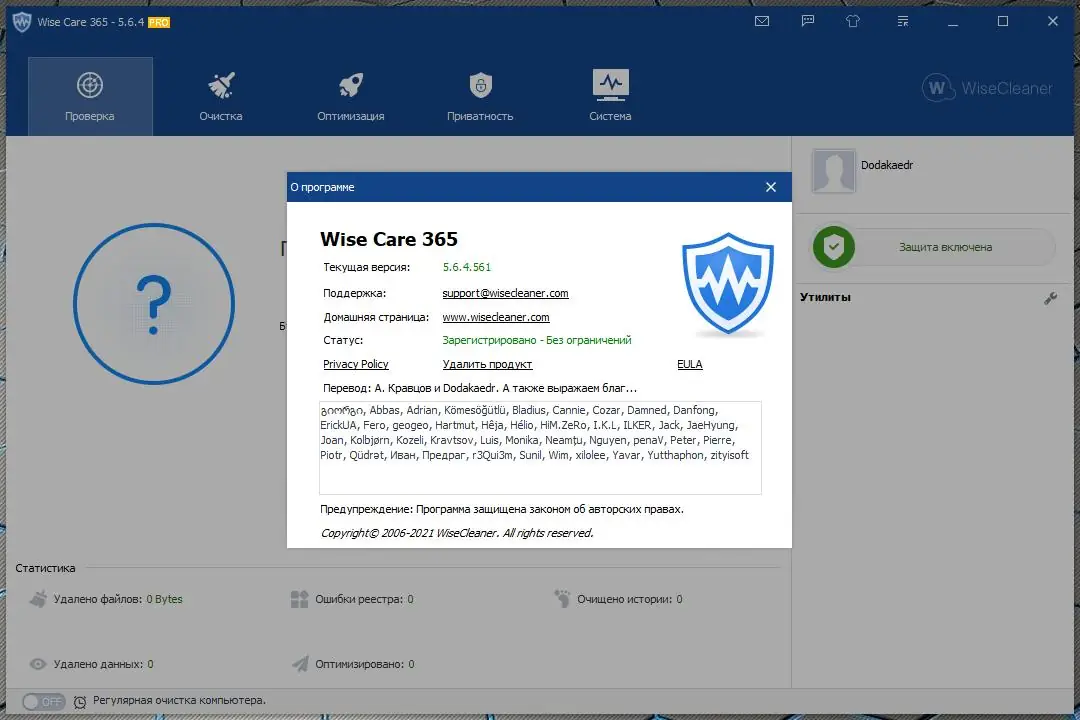1080x720 pixels.
Task: Open the Приватность tab
Action: coord(480,95)
